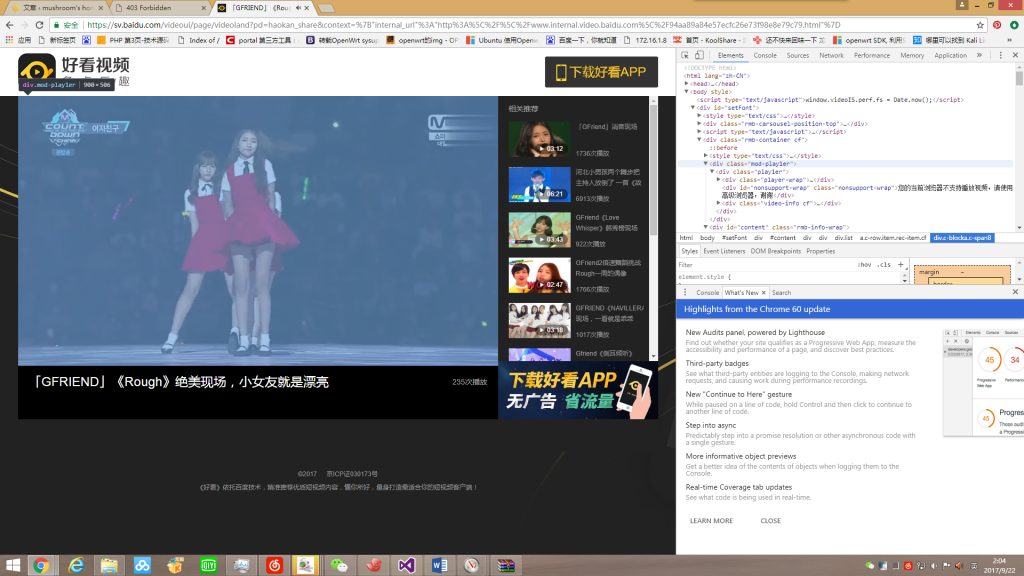Collapse the div class mod-player node
The width and height of the screenshot is (1024, 576).
(706, 163)
